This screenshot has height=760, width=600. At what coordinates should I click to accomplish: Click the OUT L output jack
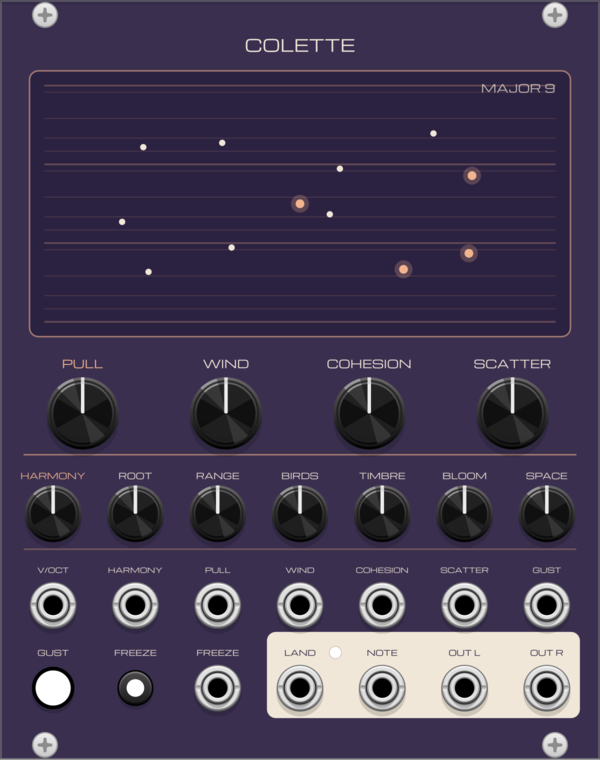tap(464, 687)
